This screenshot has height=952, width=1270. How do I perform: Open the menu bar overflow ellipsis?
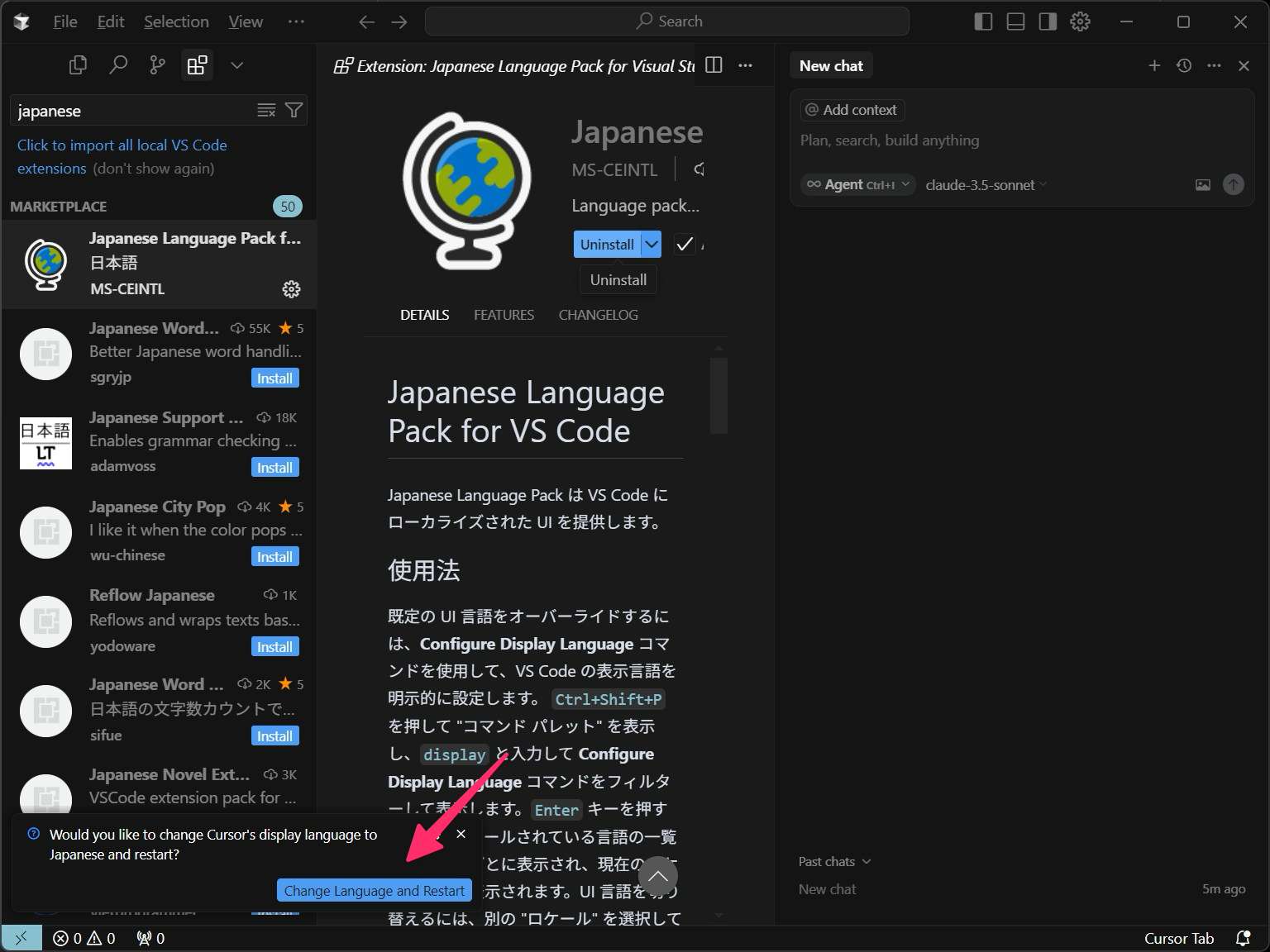click(x=296, y=21)
